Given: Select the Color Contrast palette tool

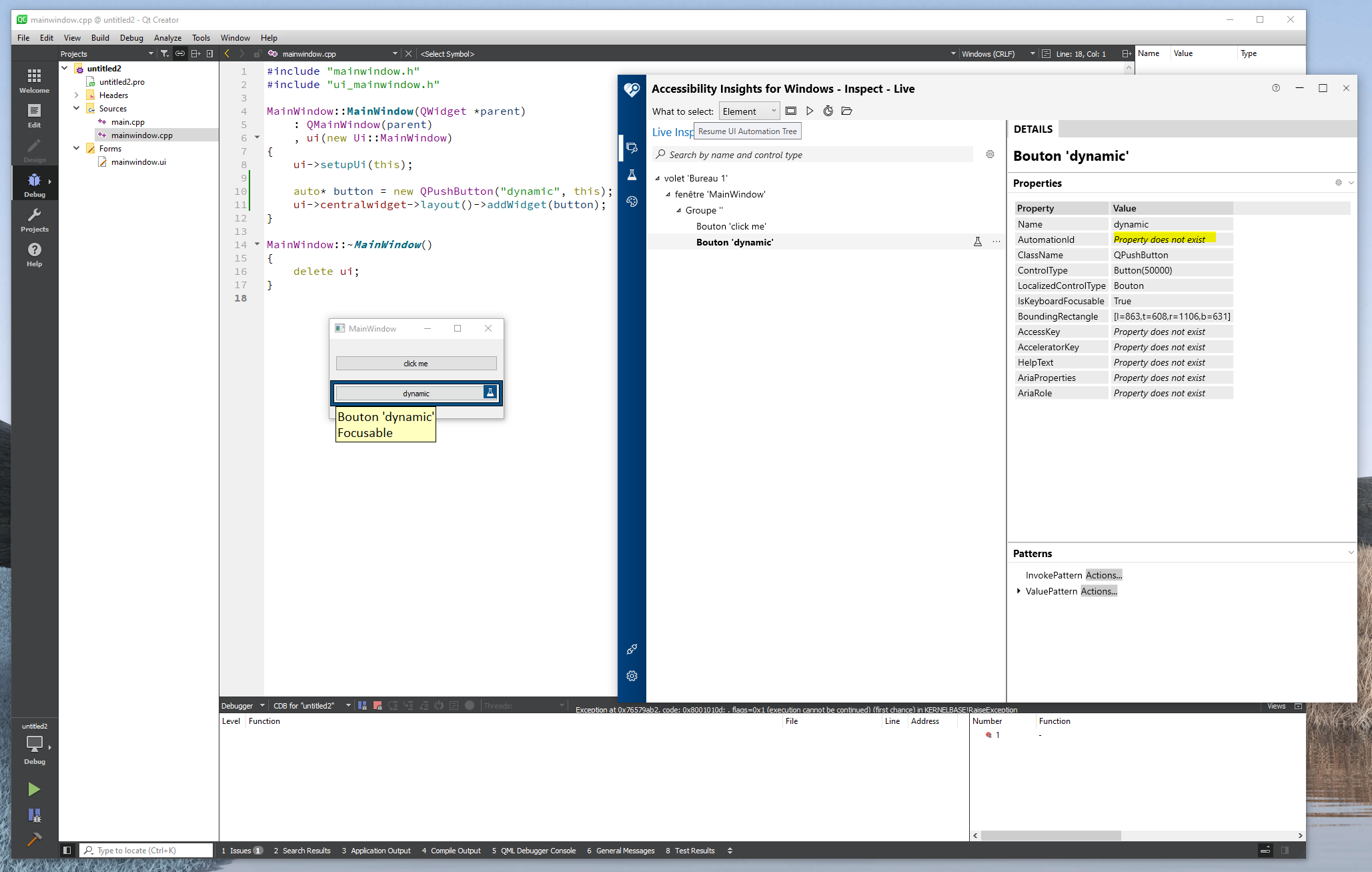Looking at the screenshot, I should [632, 201].
